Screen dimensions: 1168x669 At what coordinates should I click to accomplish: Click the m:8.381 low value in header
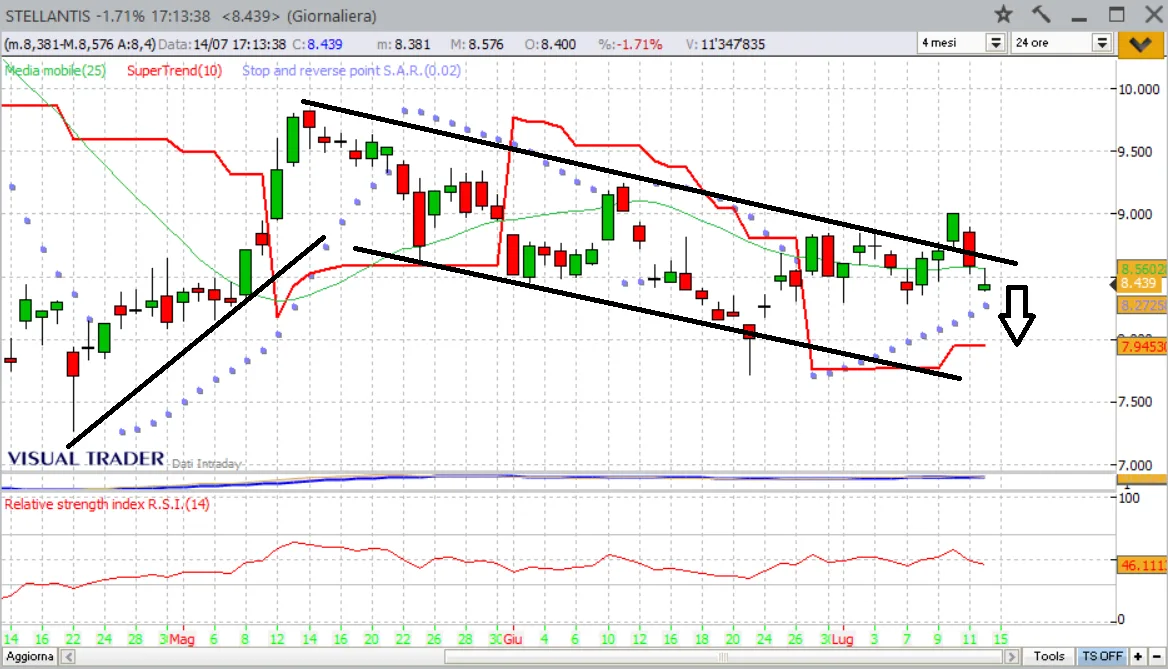(404, 44)
